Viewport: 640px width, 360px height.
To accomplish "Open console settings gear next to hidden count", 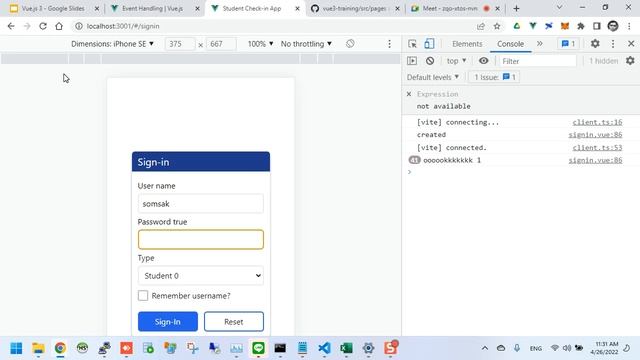I will point(630,61).
